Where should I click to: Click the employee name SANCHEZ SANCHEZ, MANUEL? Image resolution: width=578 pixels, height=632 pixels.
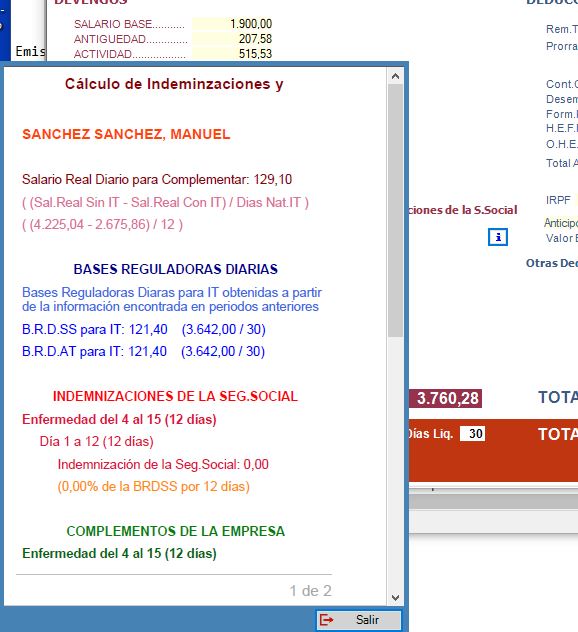click(126, 134)
